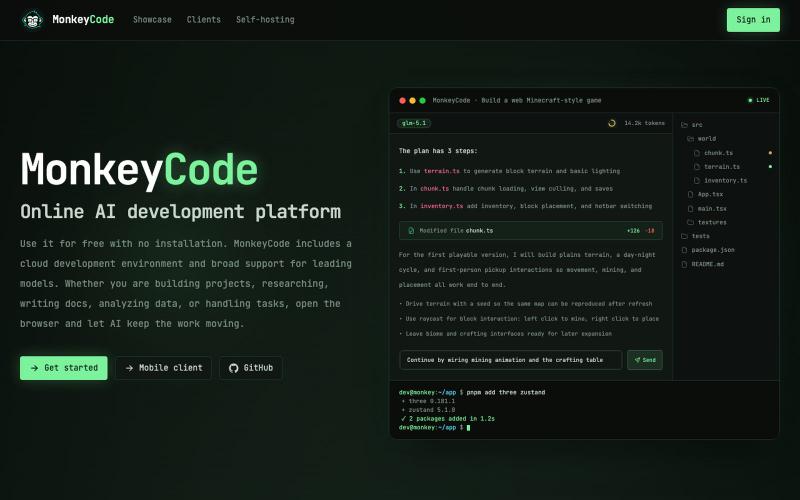
Task: Click the glm-5.1 model badge
Action: point(414,123)
